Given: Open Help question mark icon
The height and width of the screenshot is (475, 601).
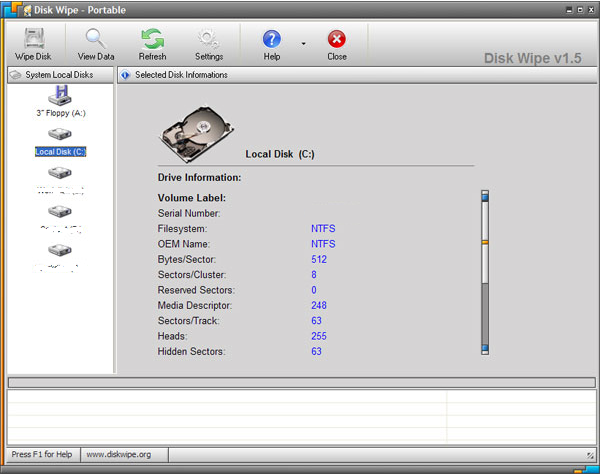Looking at the screenshot, I should 272,39.
